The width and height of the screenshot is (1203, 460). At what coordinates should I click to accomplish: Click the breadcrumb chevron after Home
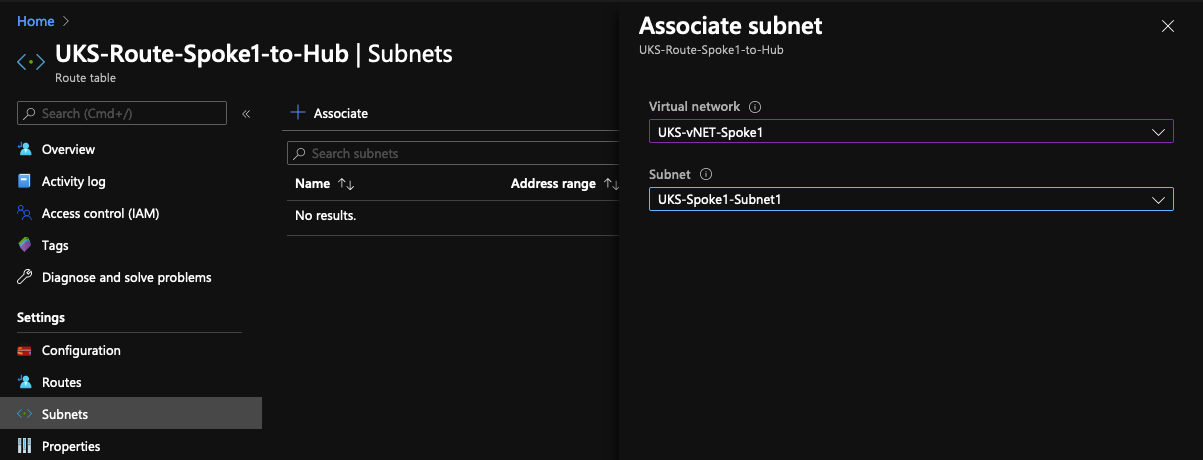[x=67, y=20]
